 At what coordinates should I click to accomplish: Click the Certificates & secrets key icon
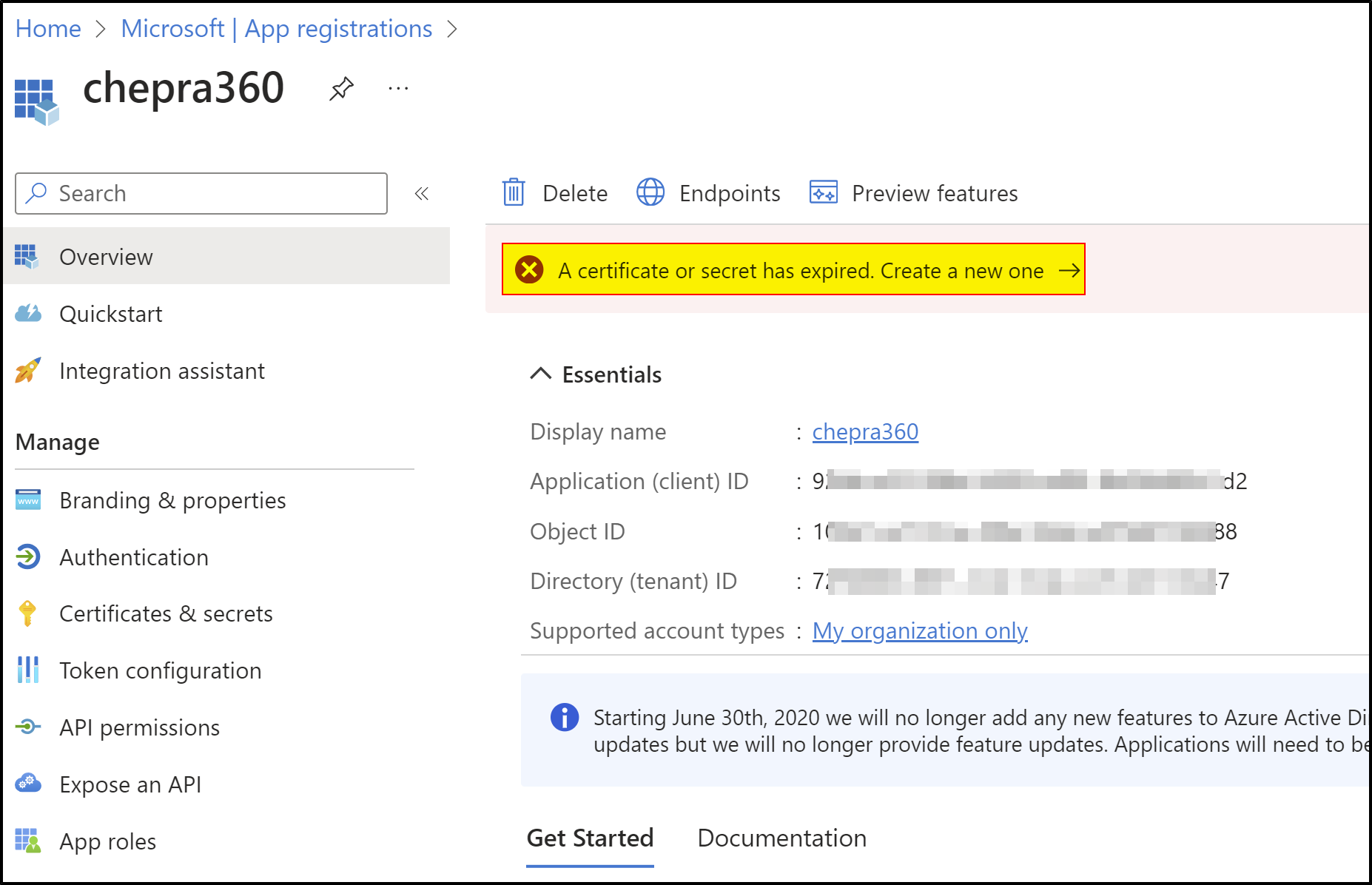pyautogui.click(x=27, y=613)
